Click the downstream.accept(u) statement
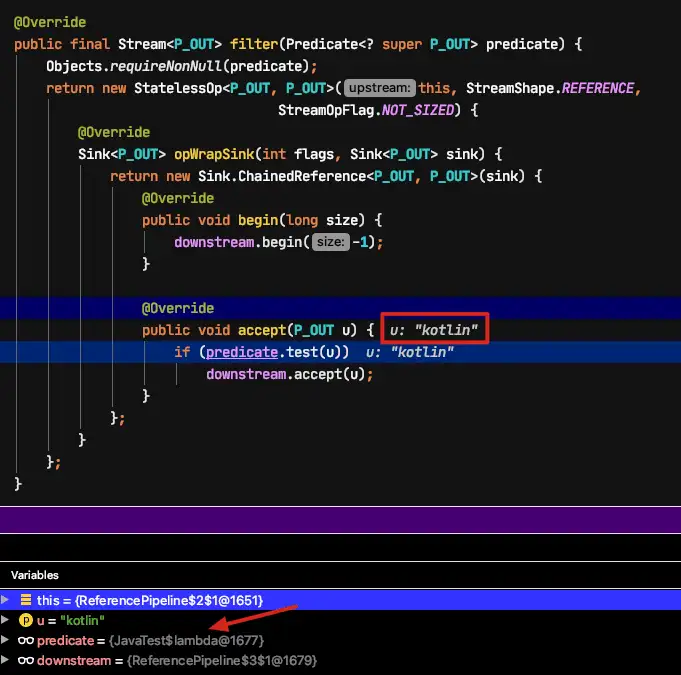 (289, 374)
